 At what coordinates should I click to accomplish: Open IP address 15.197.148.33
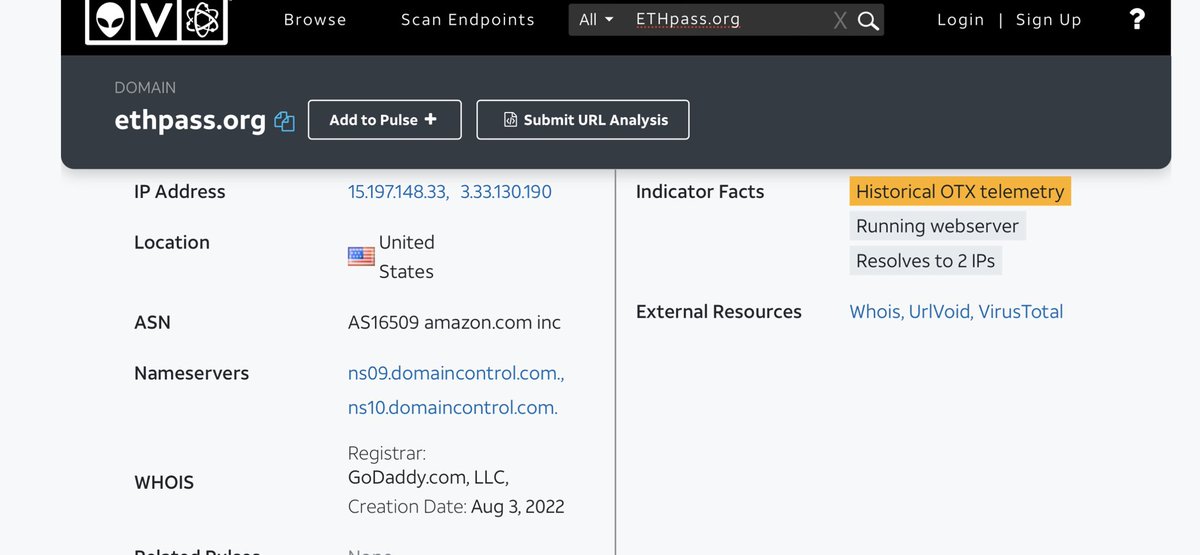pos(397,192)
